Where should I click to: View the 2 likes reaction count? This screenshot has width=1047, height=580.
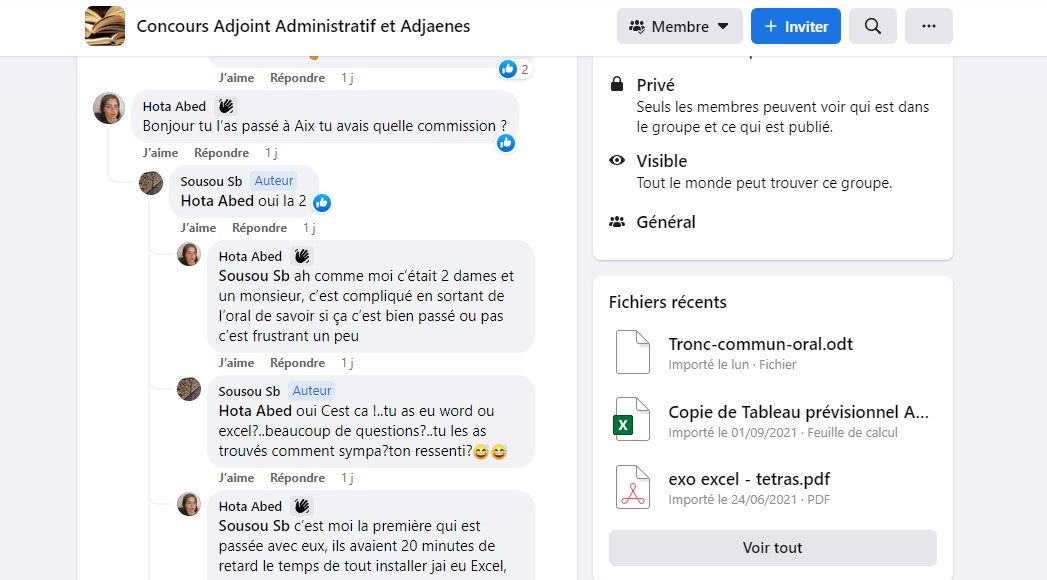point(515,69)
